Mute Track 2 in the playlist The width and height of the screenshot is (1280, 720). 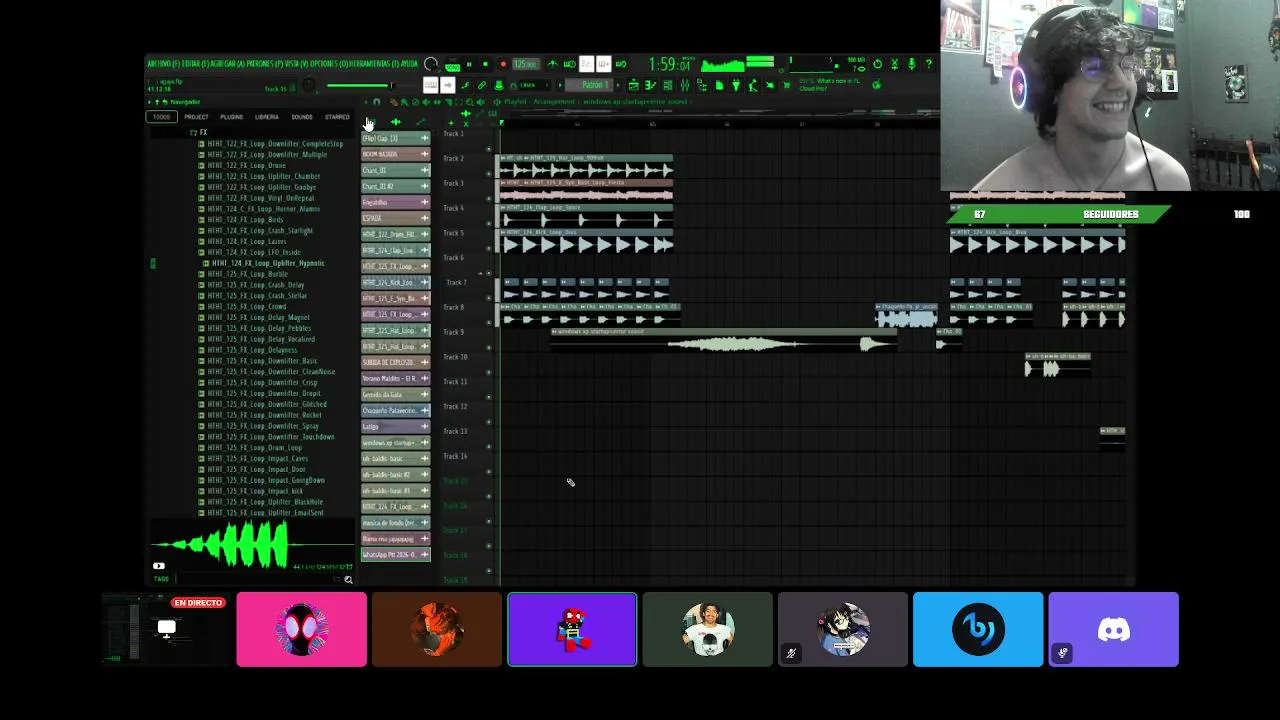489,173
